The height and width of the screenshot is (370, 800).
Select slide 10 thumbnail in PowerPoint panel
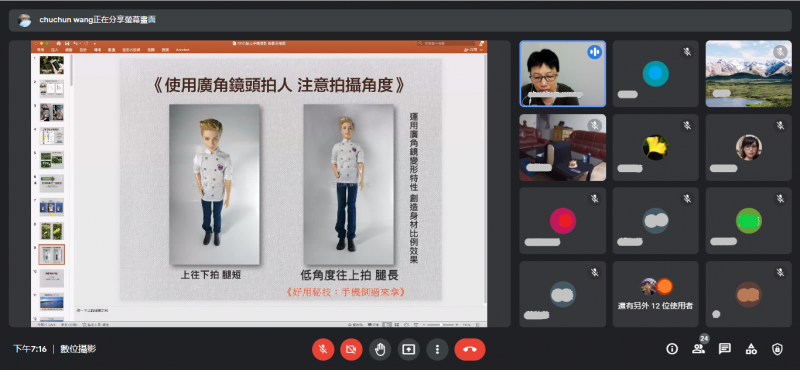52,278
